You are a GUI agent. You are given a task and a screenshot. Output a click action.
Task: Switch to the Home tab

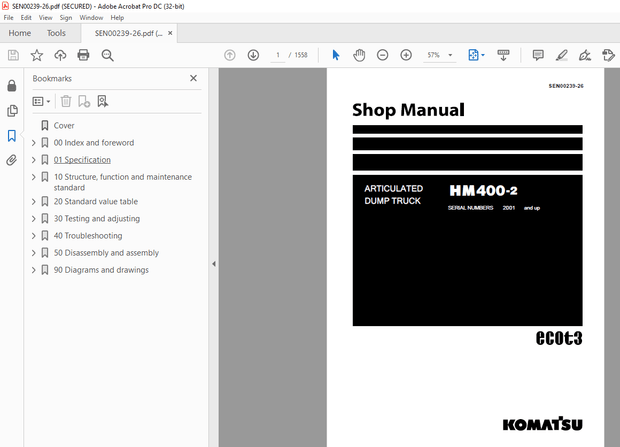point(20,33)
